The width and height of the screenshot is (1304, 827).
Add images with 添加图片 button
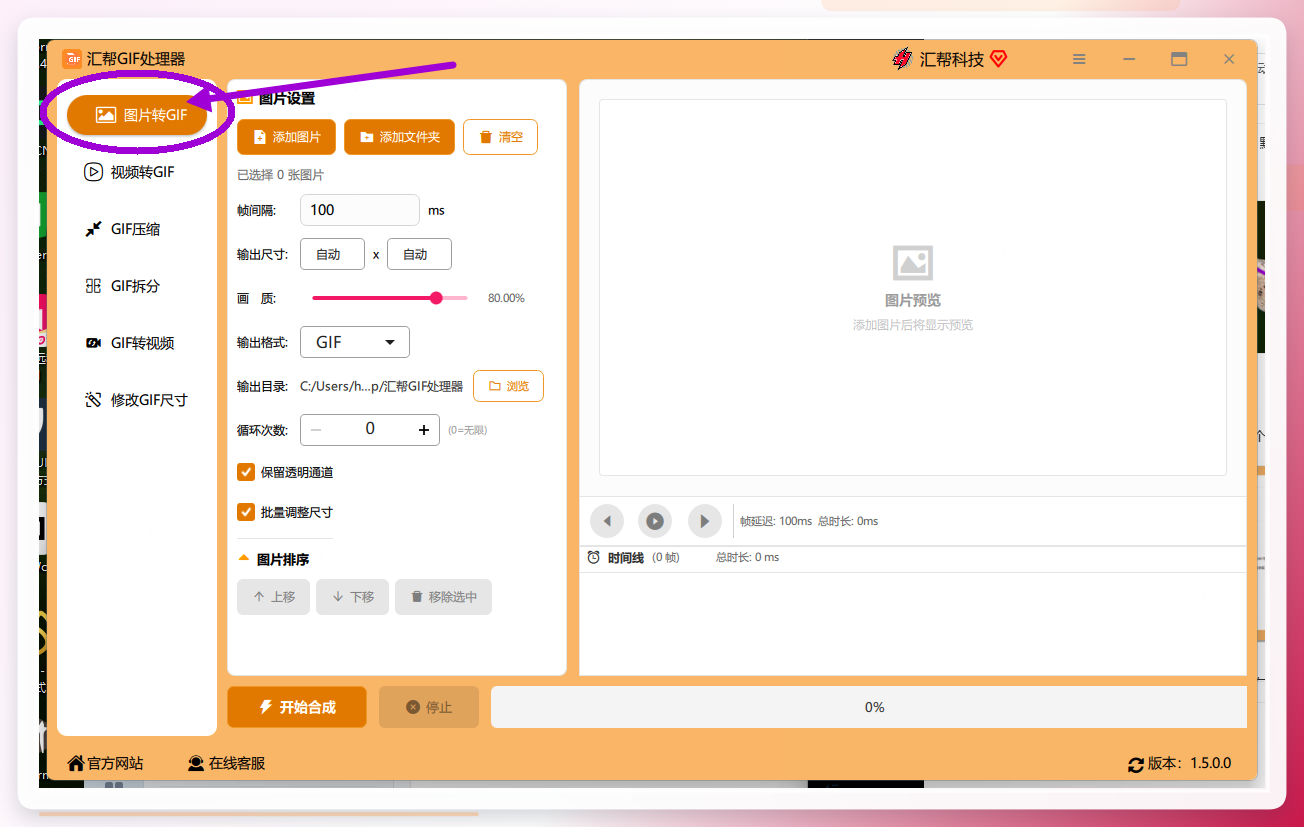click(x=287, y=137)
